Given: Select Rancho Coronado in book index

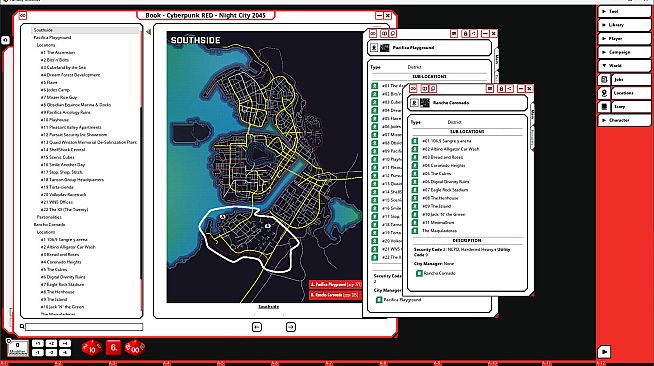Looking at the screenshot, I should click(x=49, y=224).
